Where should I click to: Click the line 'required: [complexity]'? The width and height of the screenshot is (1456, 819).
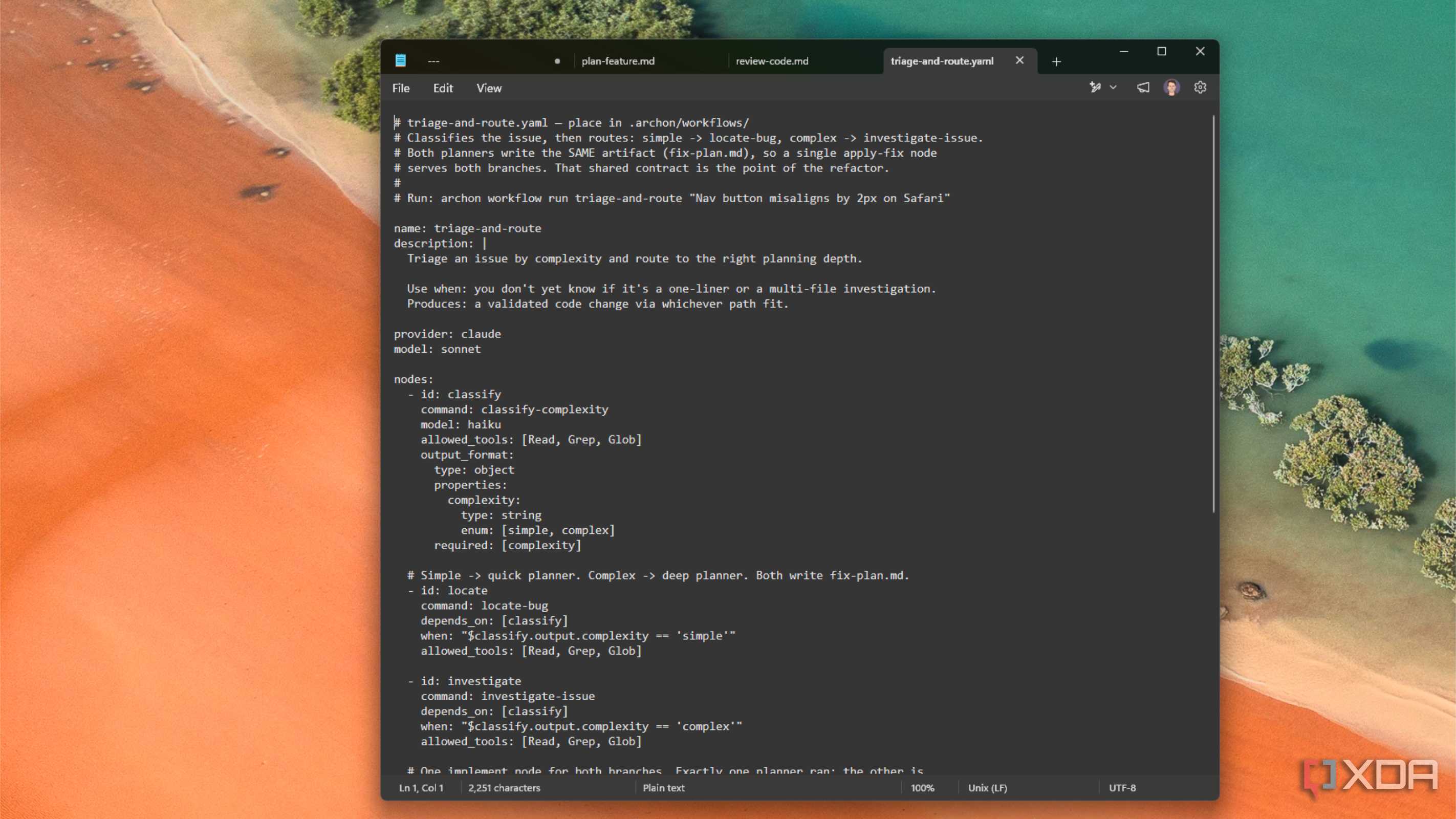pyautogui.click(x=508, y=546)
